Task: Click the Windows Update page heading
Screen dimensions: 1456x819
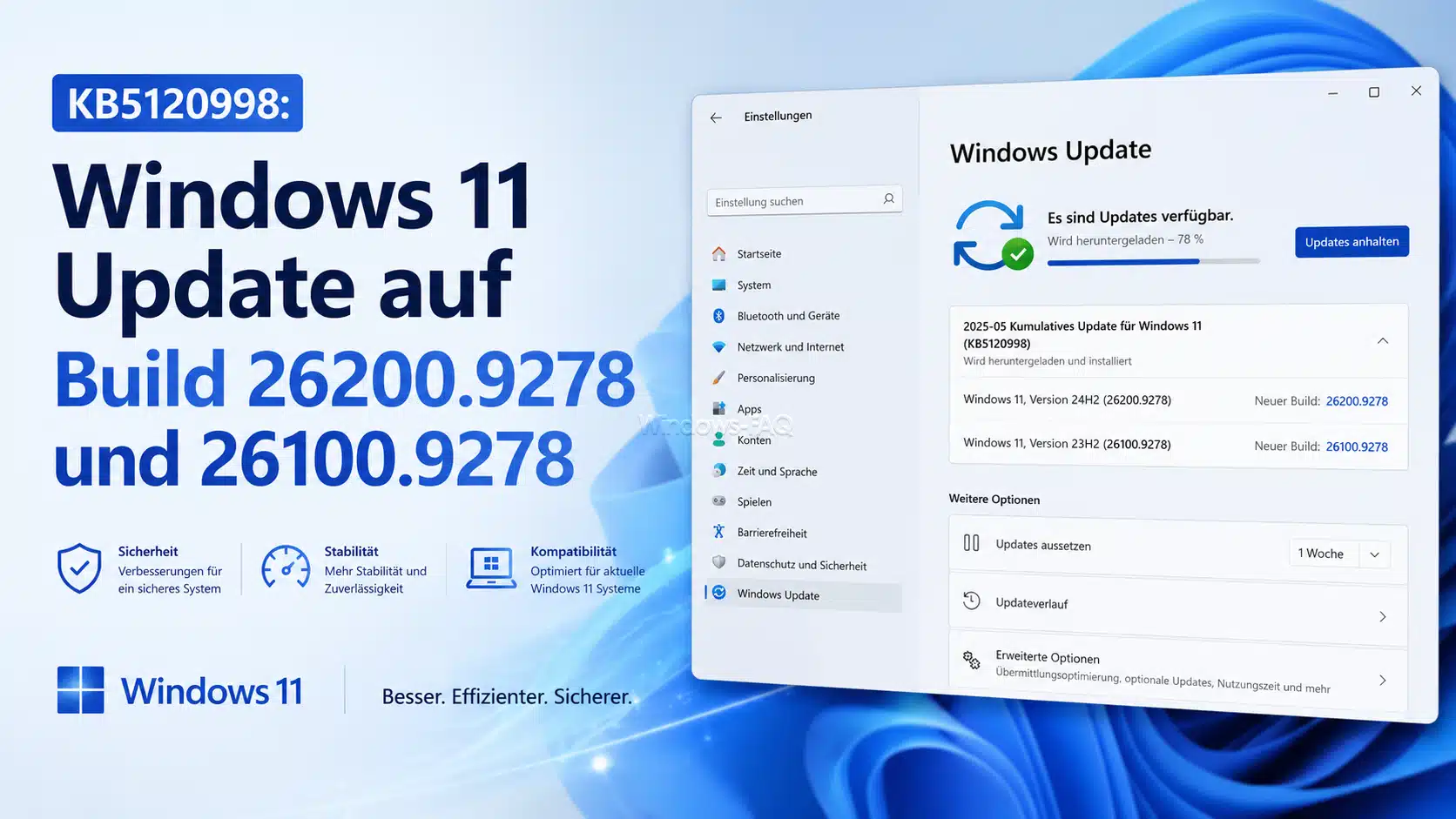Action: tap(1050, 151)
